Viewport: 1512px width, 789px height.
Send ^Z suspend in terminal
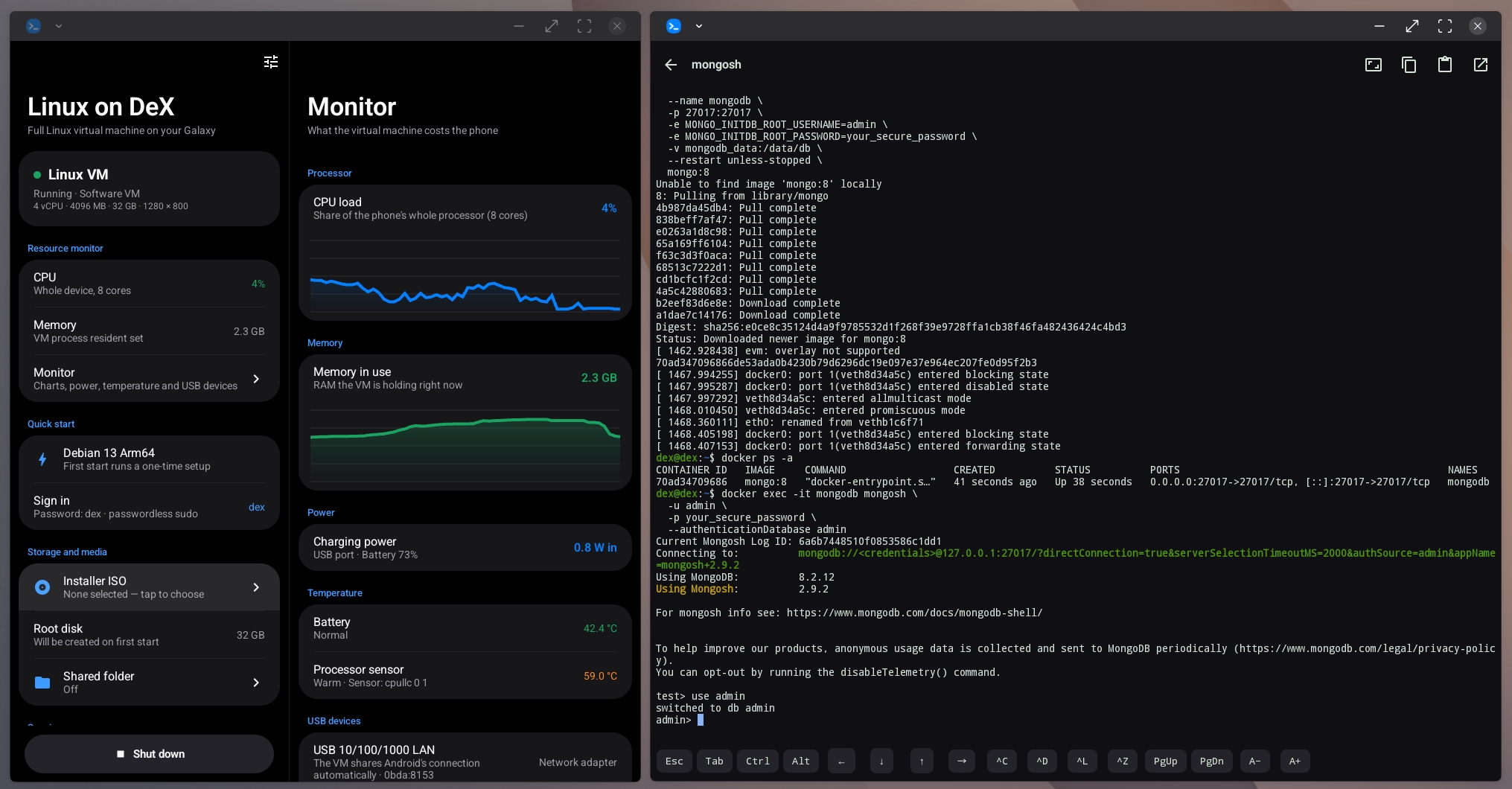point(1123,761)
